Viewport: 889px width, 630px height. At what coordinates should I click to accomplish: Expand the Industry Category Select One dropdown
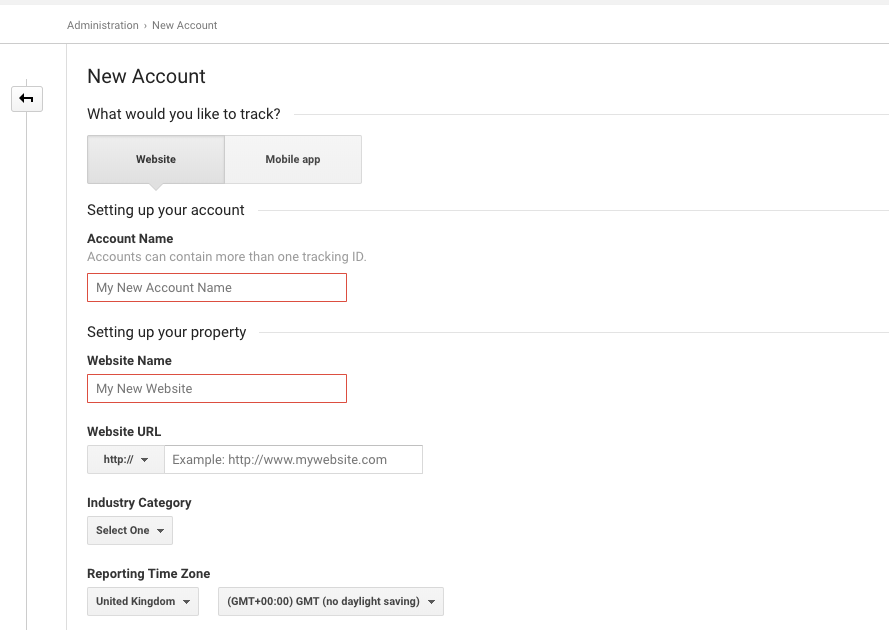point(130,531)
